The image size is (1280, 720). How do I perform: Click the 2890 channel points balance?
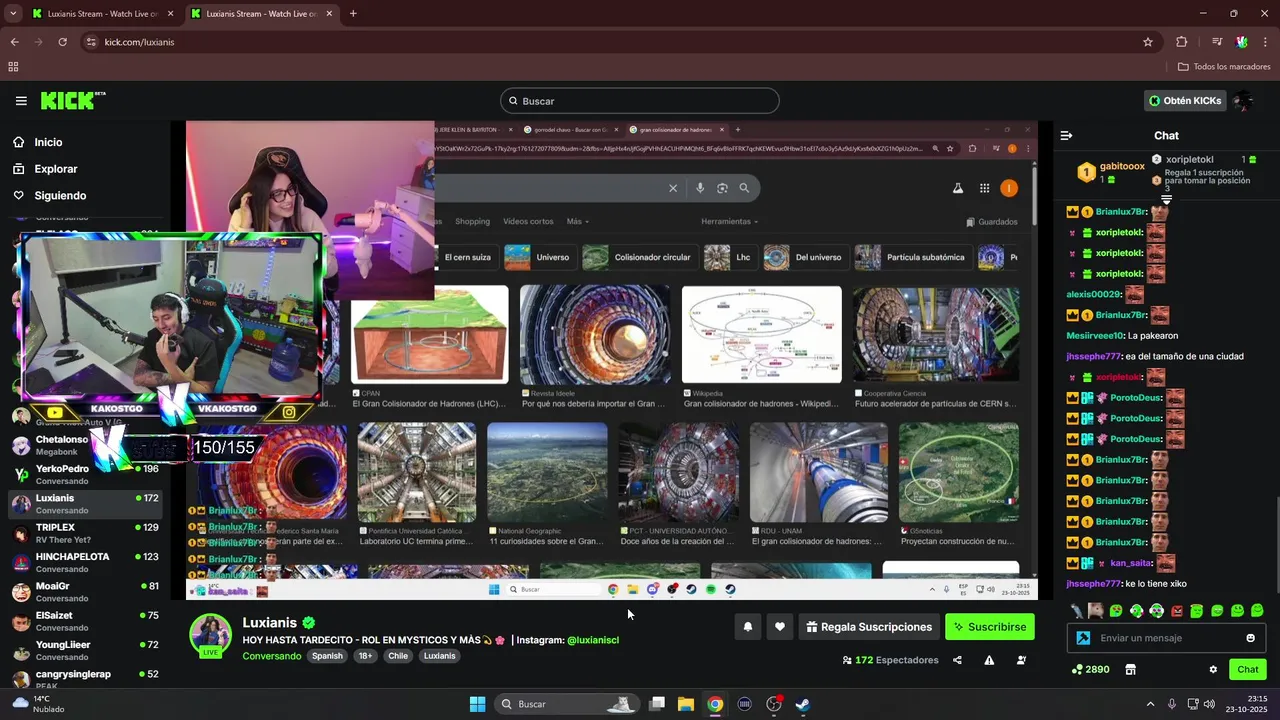pos(1090,669)
